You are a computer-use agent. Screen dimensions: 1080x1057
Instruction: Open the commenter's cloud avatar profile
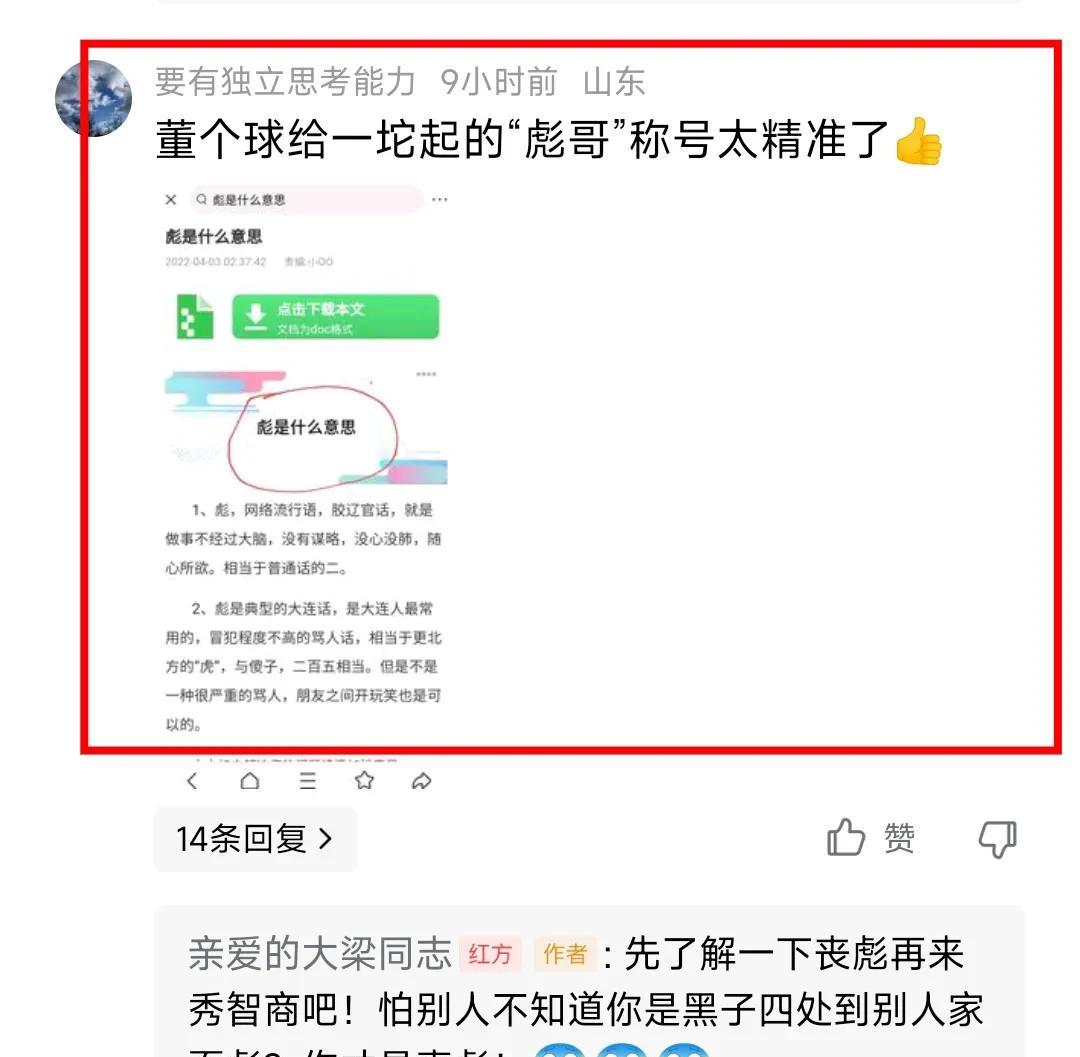93,98
